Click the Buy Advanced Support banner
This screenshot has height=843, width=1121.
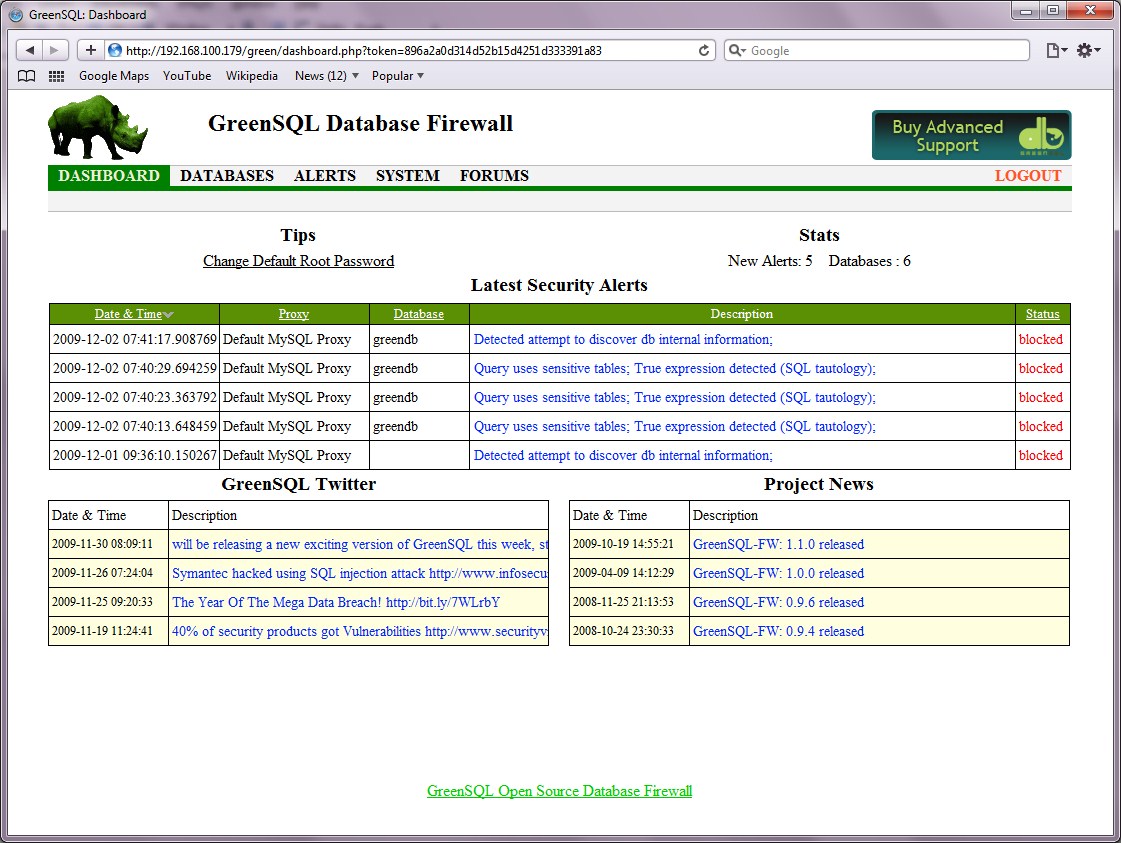tap(970, 135)
